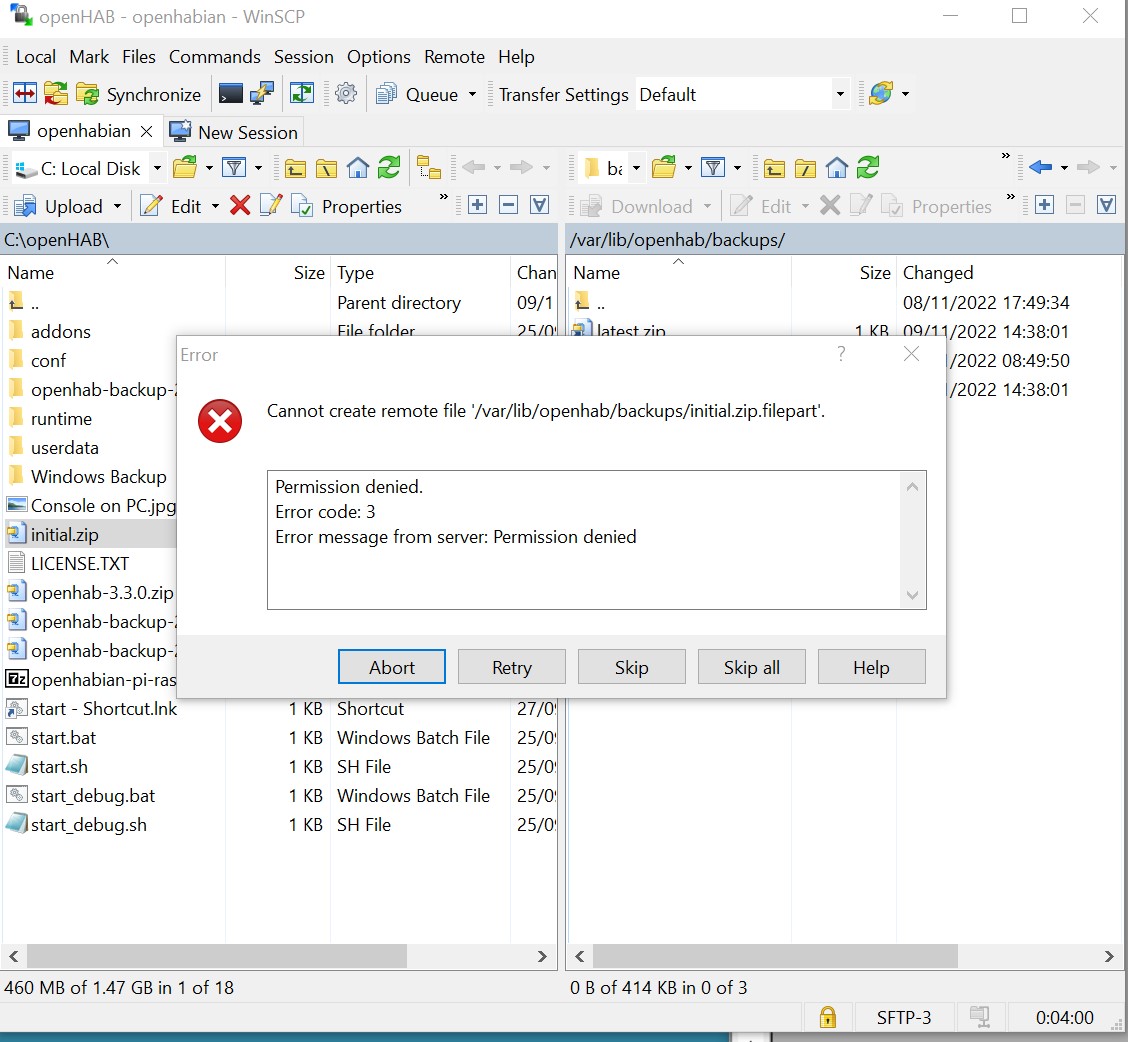Go to local home directory icon

[358, 168]
